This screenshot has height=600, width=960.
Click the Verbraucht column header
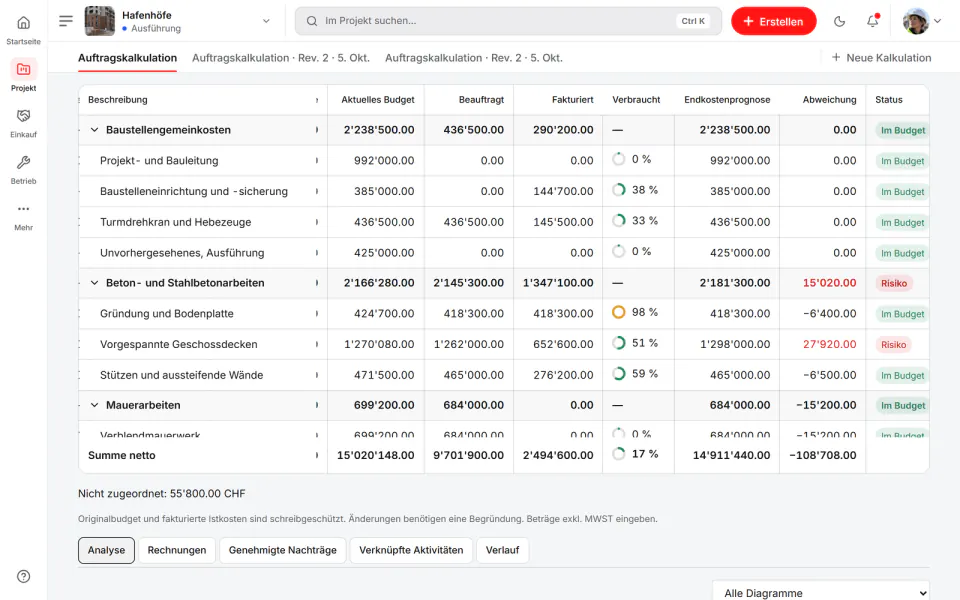point(636,100)
